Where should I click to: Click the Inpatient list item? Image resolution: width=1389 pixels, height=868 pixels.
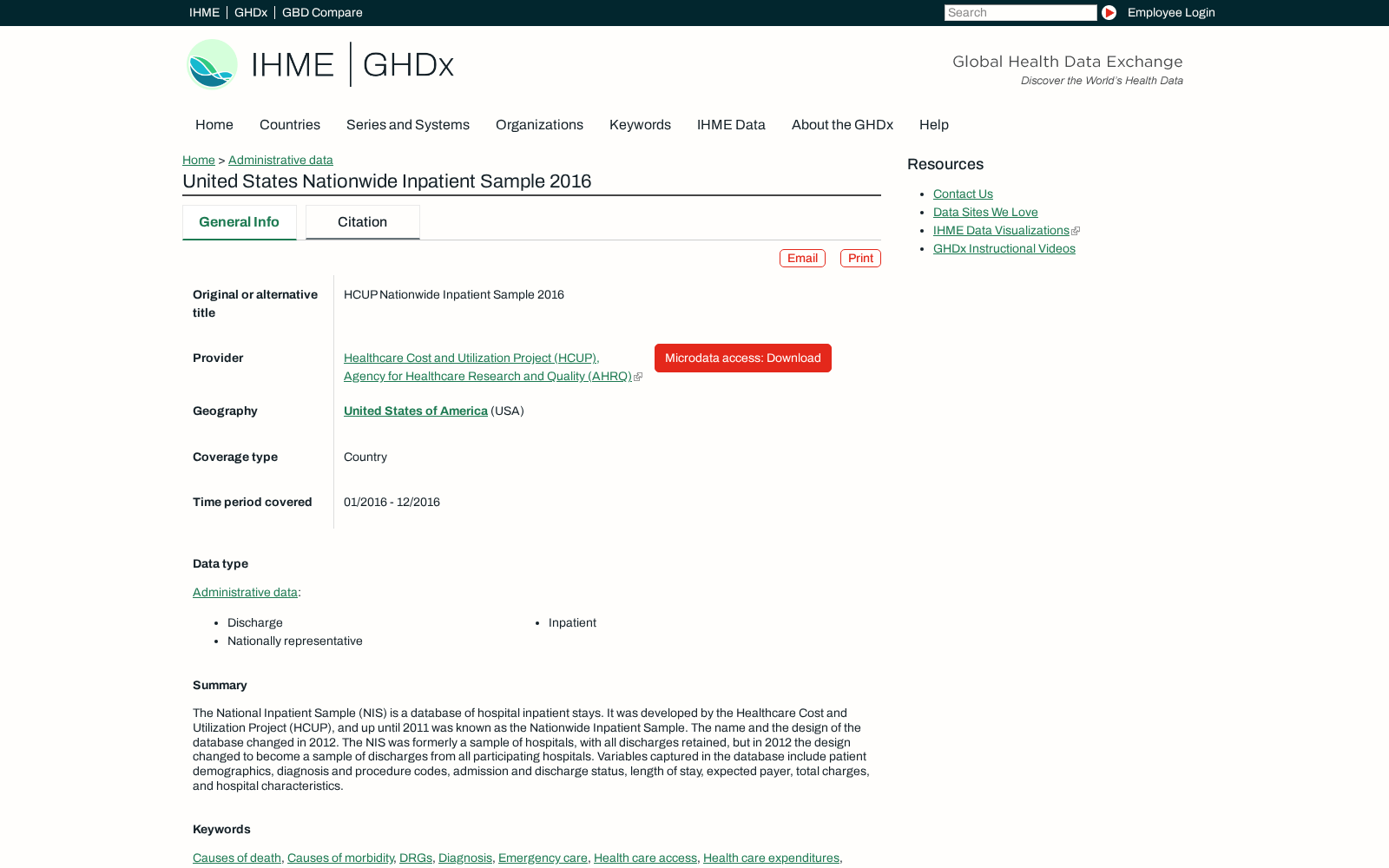pos(572,622)
